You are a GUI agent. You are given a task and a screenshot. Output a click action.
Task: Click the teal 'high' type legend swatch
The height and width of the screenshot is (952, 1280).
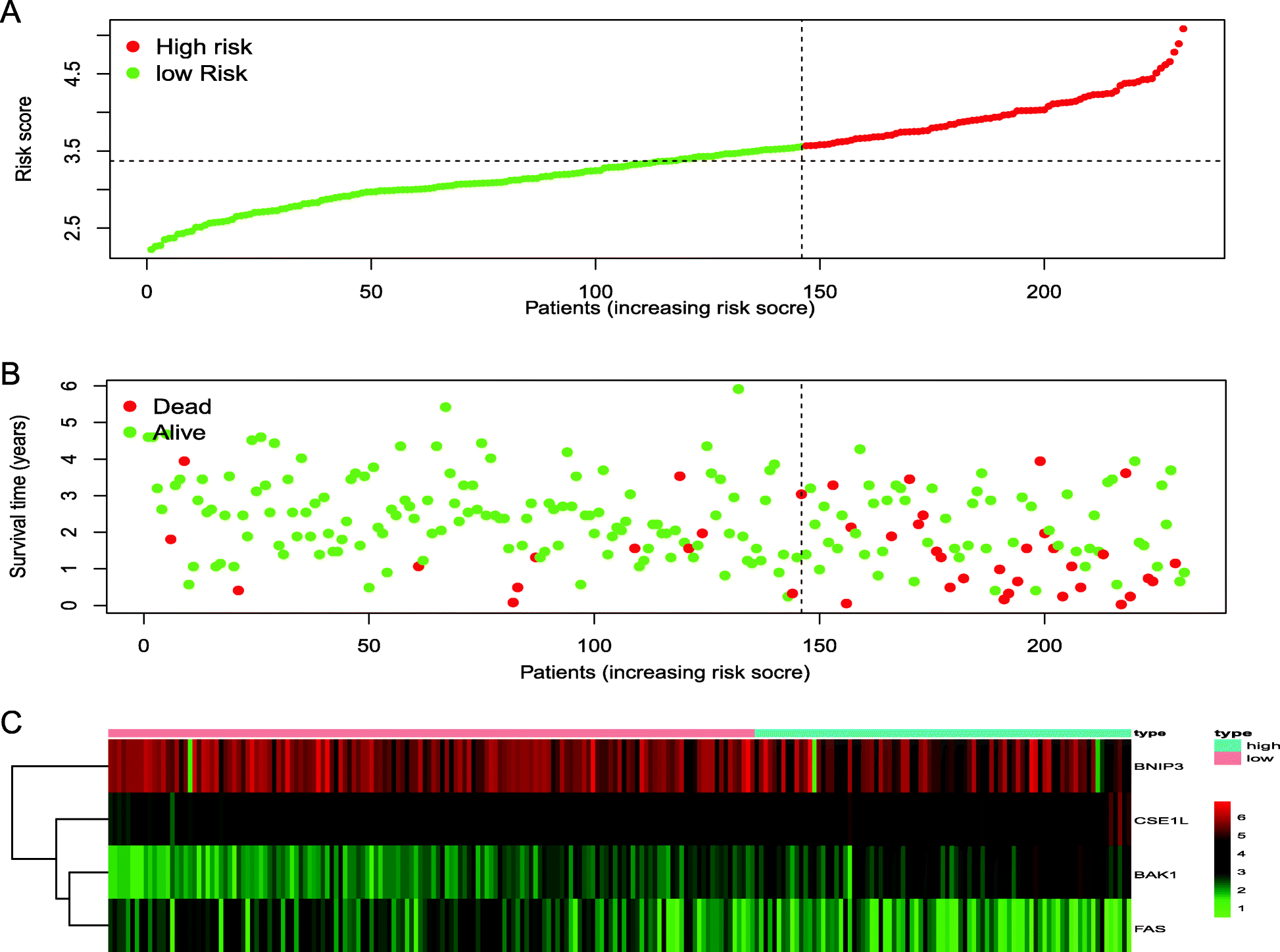[x=1227, y=746]
